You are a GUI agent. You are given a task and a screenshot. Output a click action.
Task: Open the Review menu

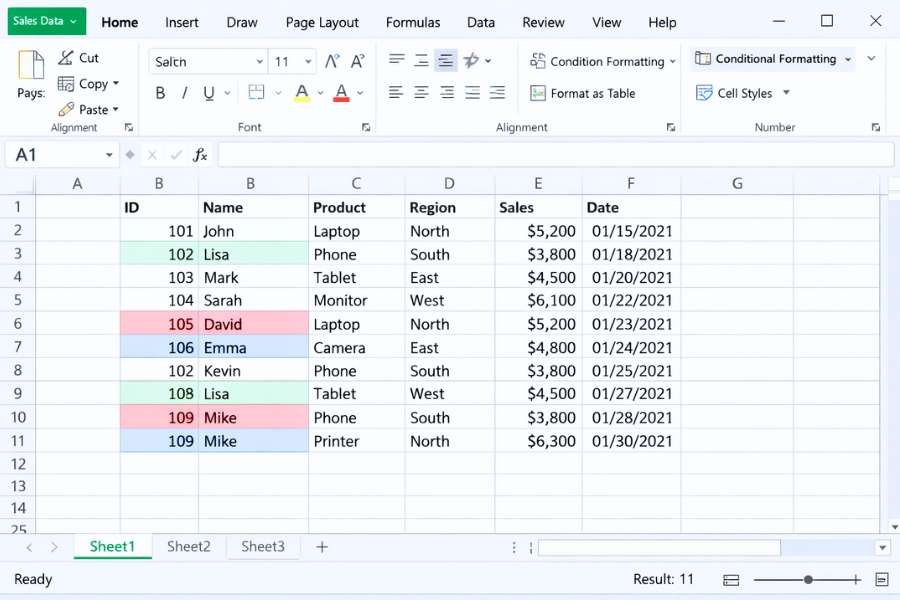(543, 22)
